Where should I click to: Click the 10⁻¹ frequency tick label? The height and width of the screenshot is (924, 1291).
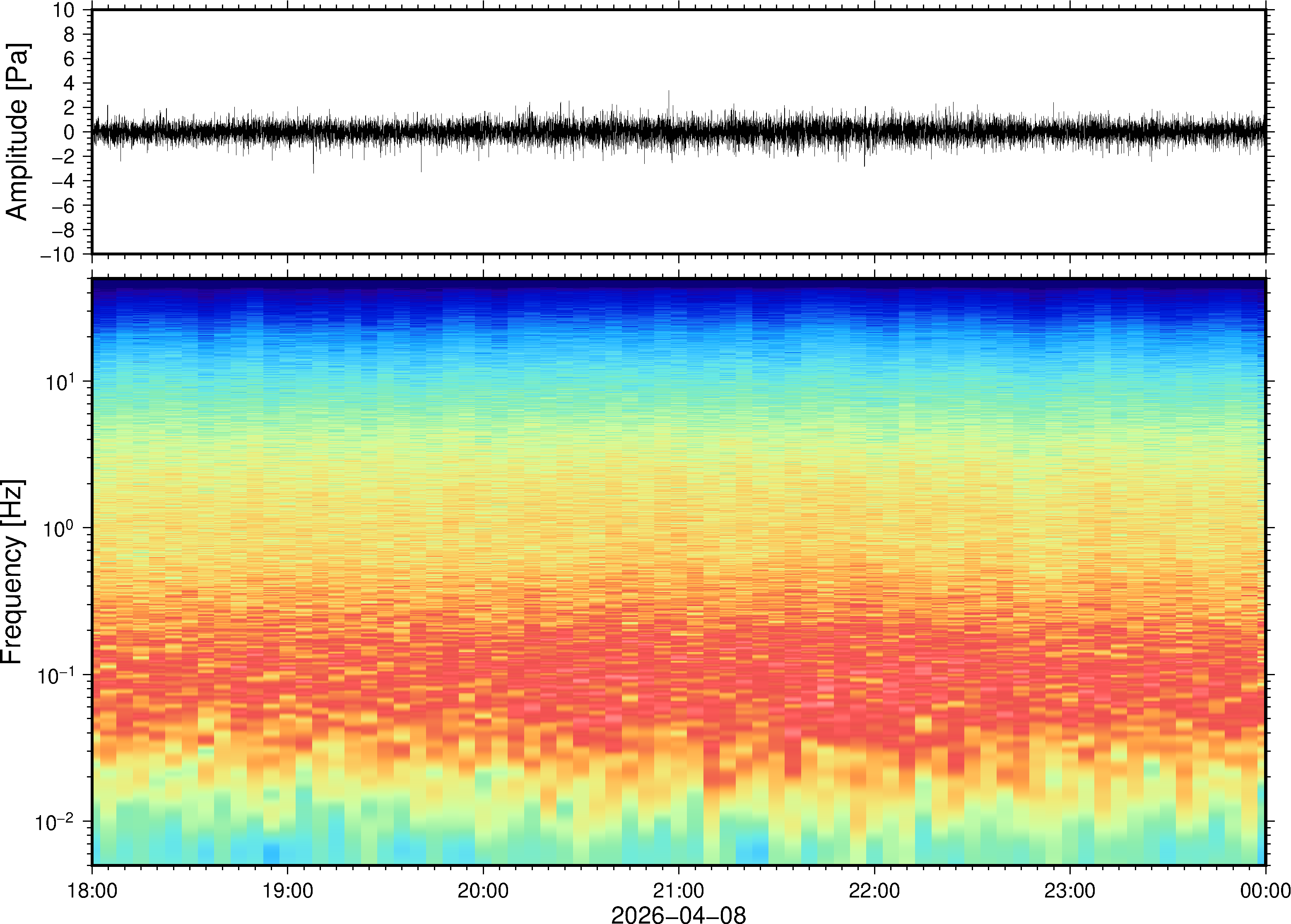pyautogui.click(x=55, y=676)
